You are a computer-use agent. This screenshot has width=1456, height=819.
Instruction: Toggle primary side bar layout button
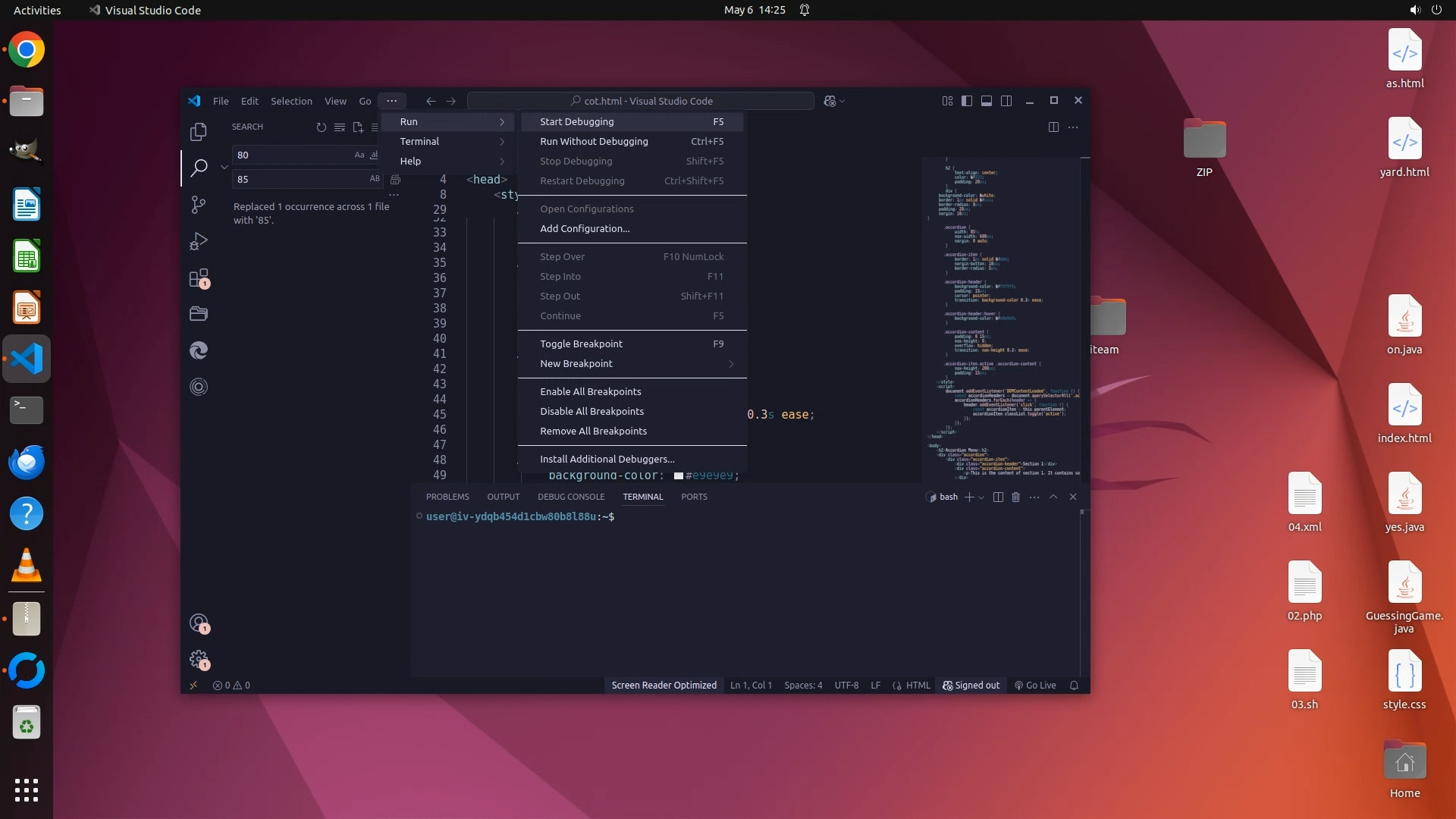click(967, 101)
